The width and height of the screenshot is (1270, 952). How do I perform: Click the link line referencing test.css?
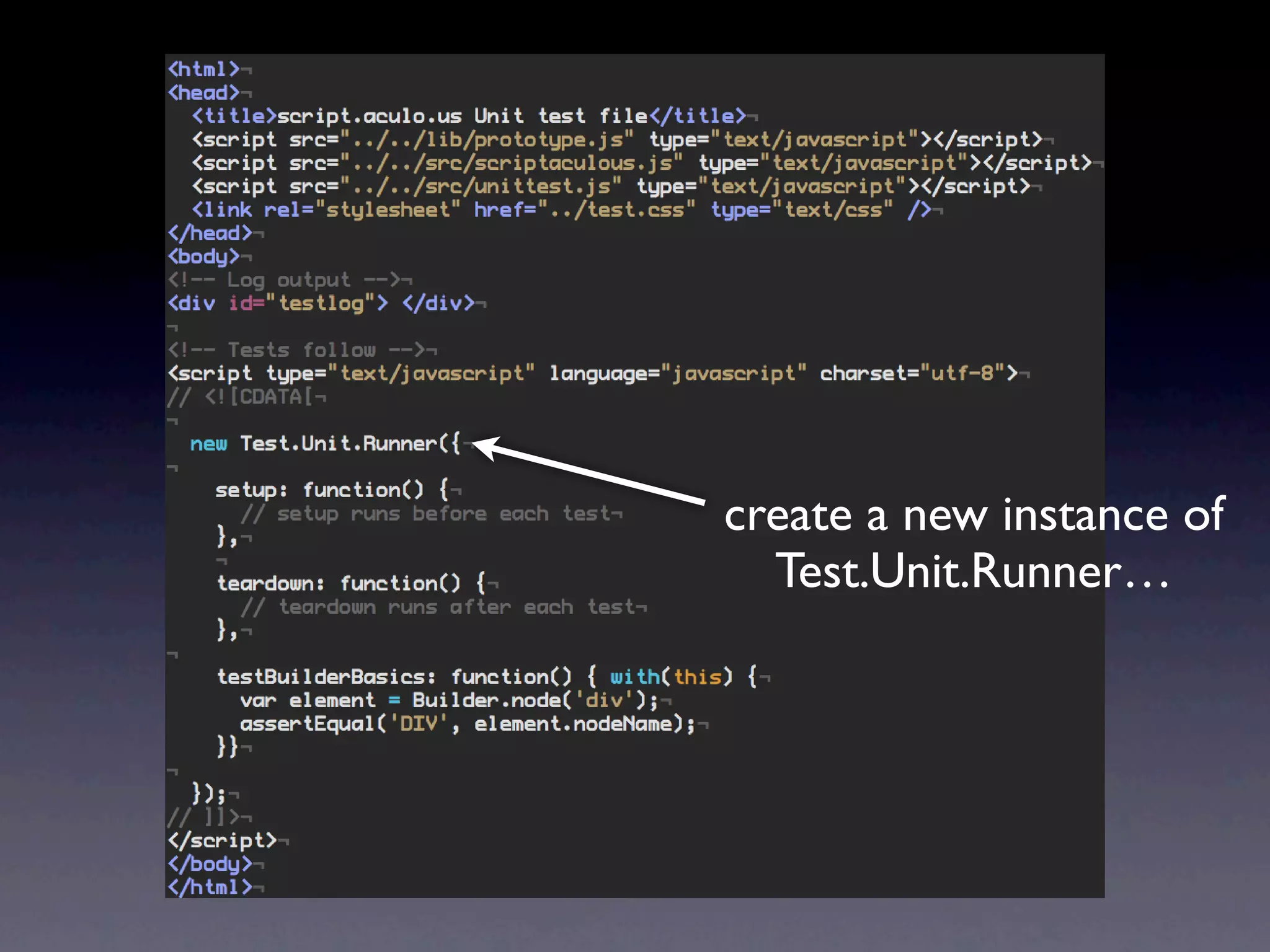pyautogui.click(x=561, y=209)
